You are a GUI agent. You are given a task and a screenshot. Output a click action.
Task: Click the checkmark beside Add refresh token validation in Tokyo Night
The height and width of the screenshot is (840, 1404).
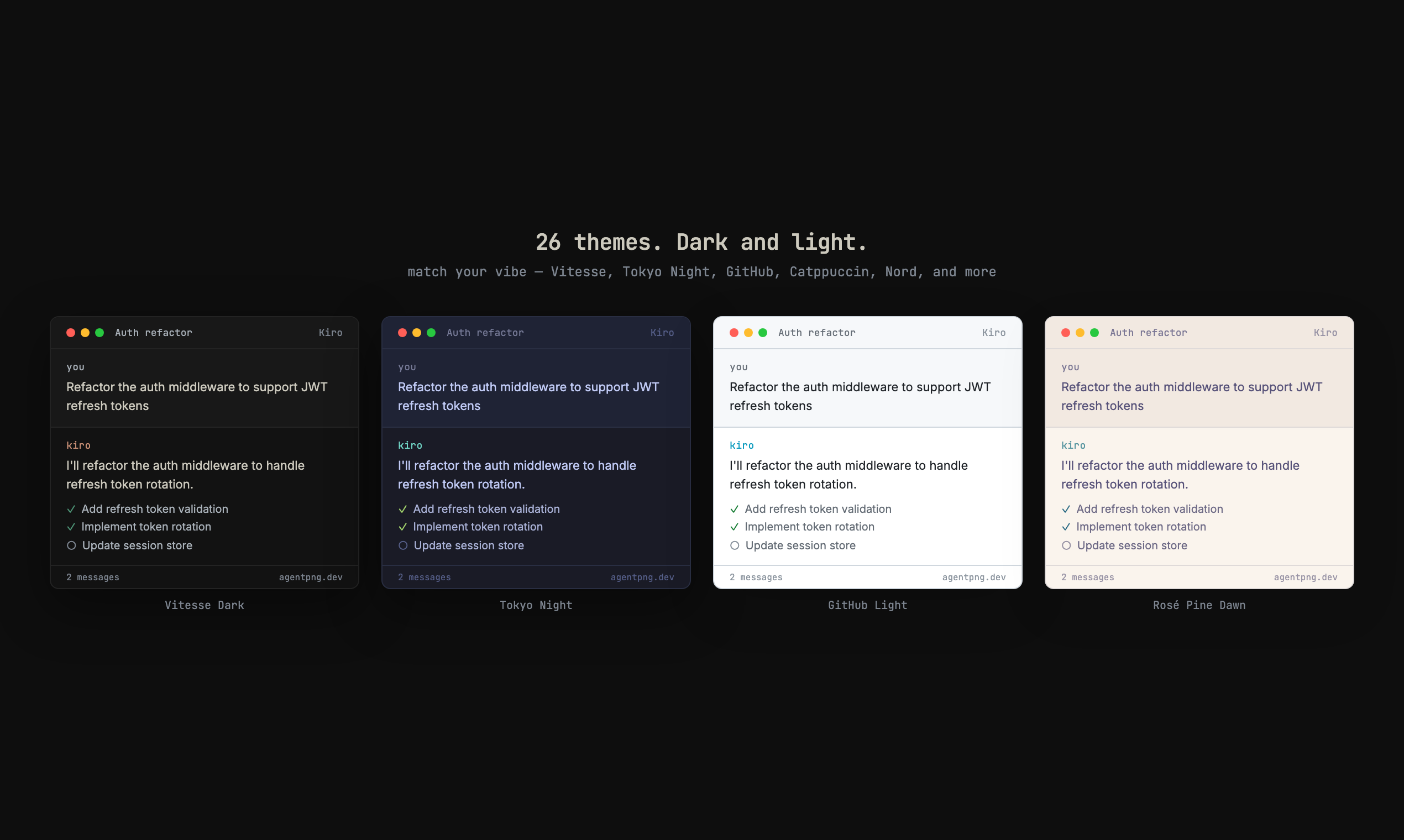click(x=402, y=509)
